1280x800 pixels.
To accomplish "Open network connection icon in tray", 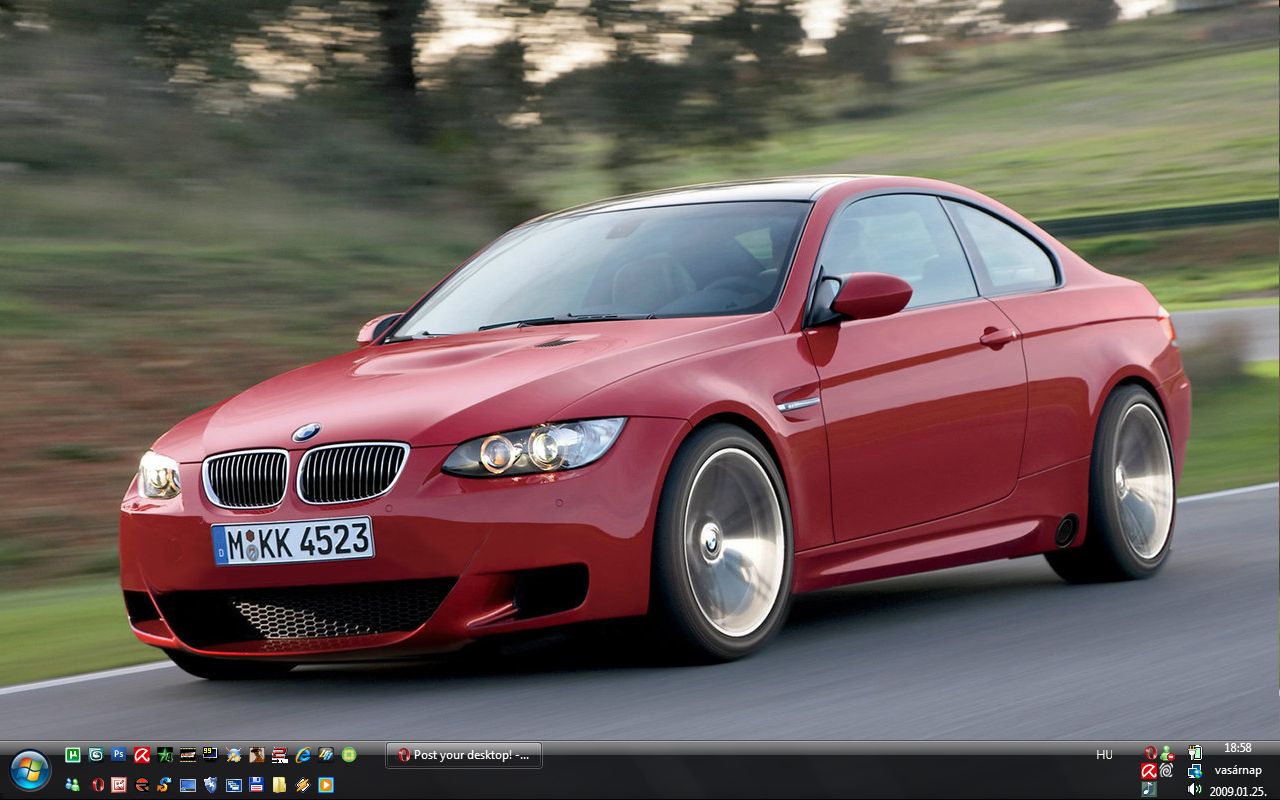I will coord(1195,771).
